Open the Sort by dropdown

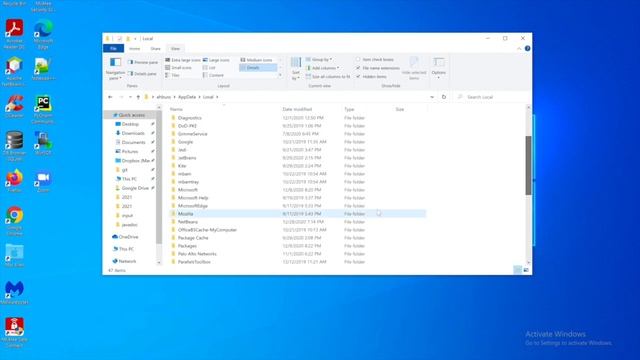[x=296, y=69]
